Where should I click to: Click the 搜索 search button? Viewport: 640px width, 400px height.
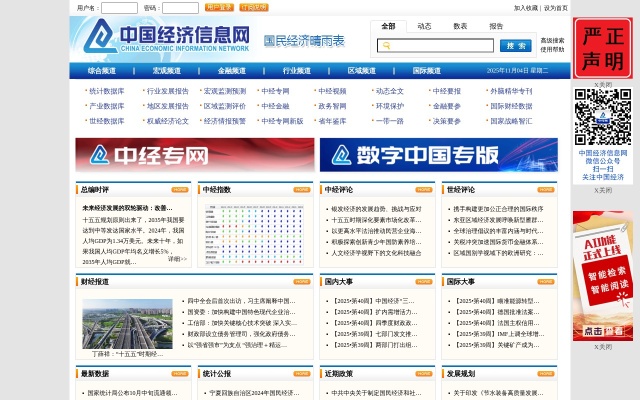(x=515, y=45)
